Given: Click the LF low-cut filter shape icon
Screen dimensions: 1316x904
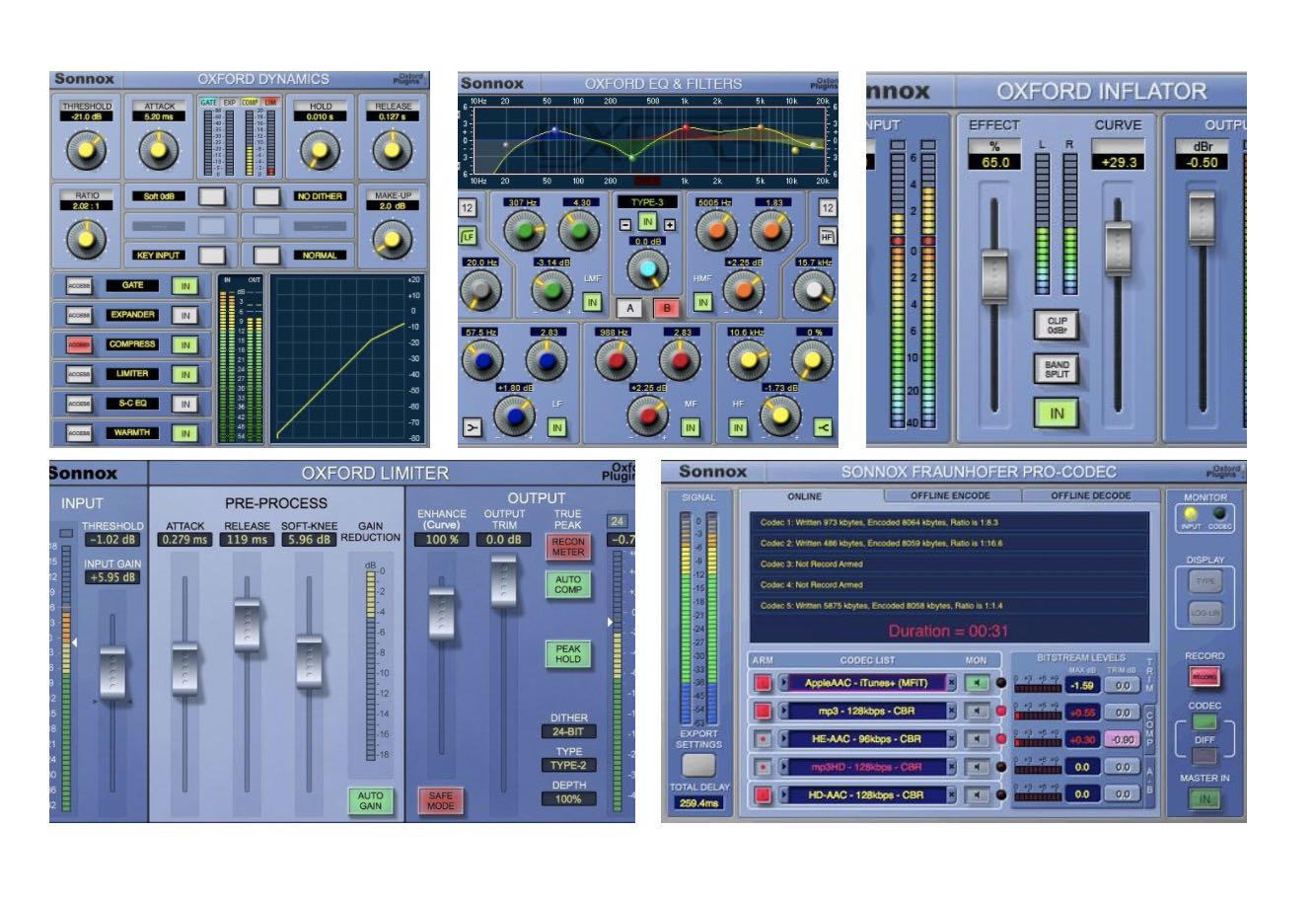Looking at the screenshot, I should pyautogui.click(x=467, y=237).
